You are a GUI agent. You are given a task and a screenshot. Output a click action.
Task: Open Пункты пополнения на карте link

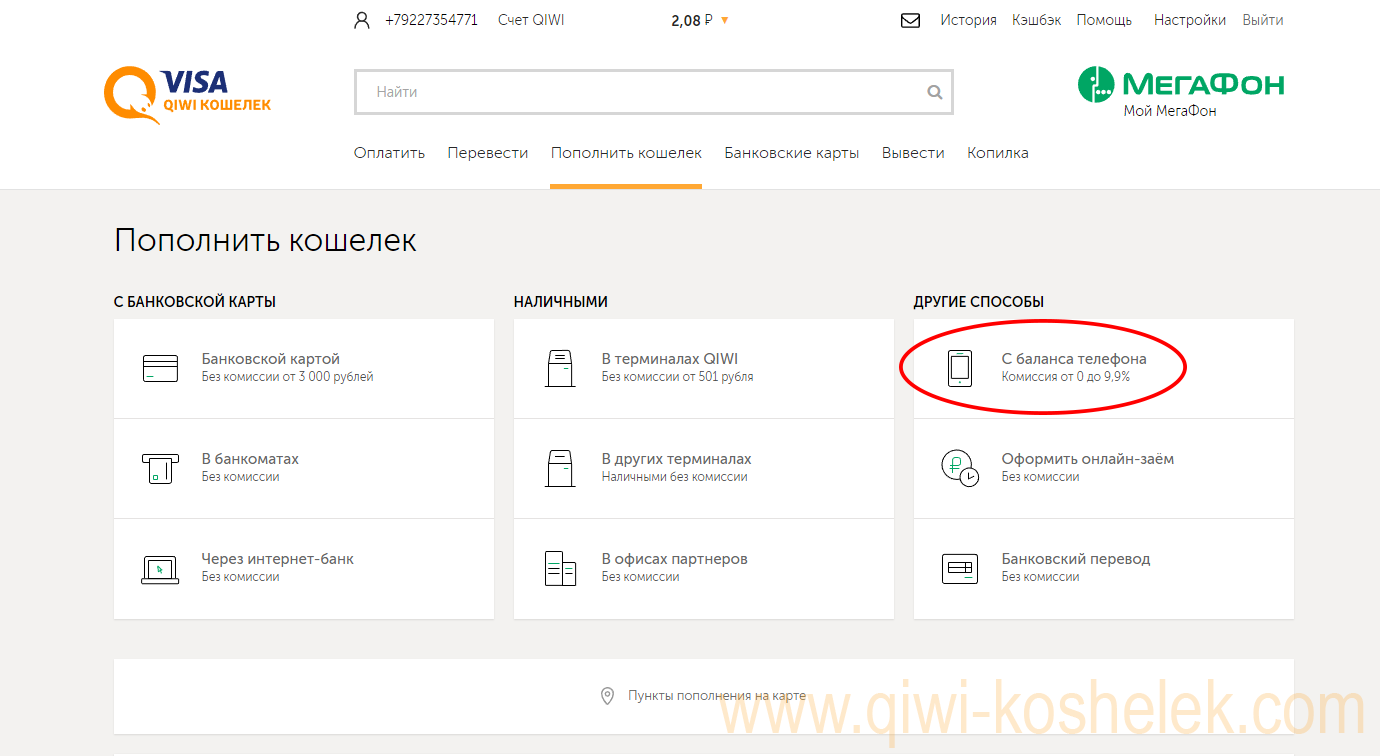click(716, 696)
